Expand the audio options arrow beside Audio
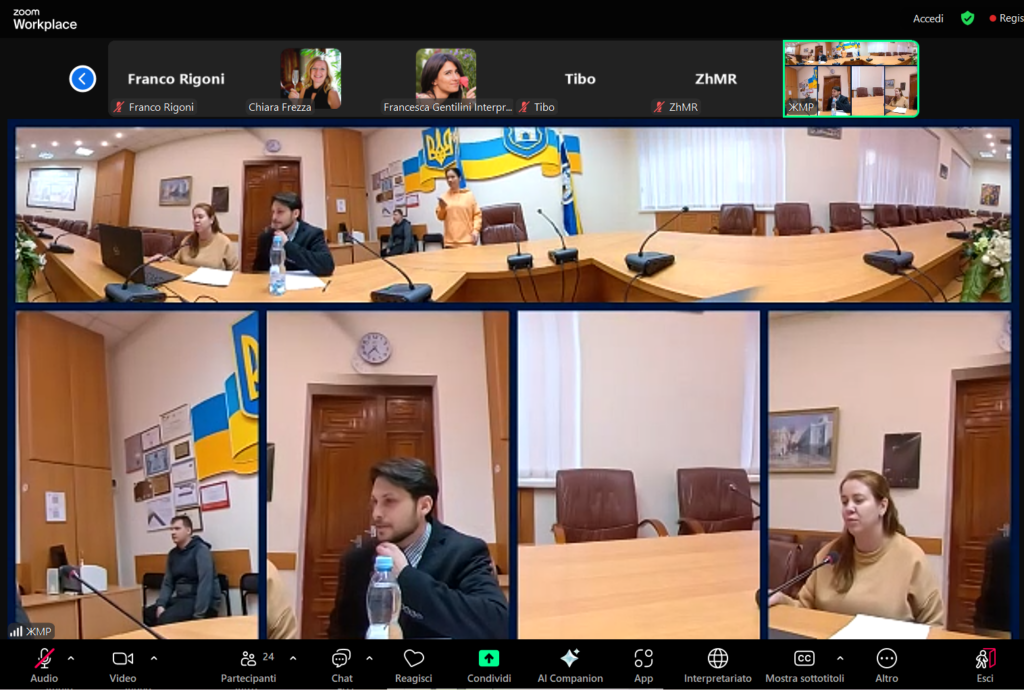The height and width of the screenshot is (690, 1024). click(x=70, y=658)
